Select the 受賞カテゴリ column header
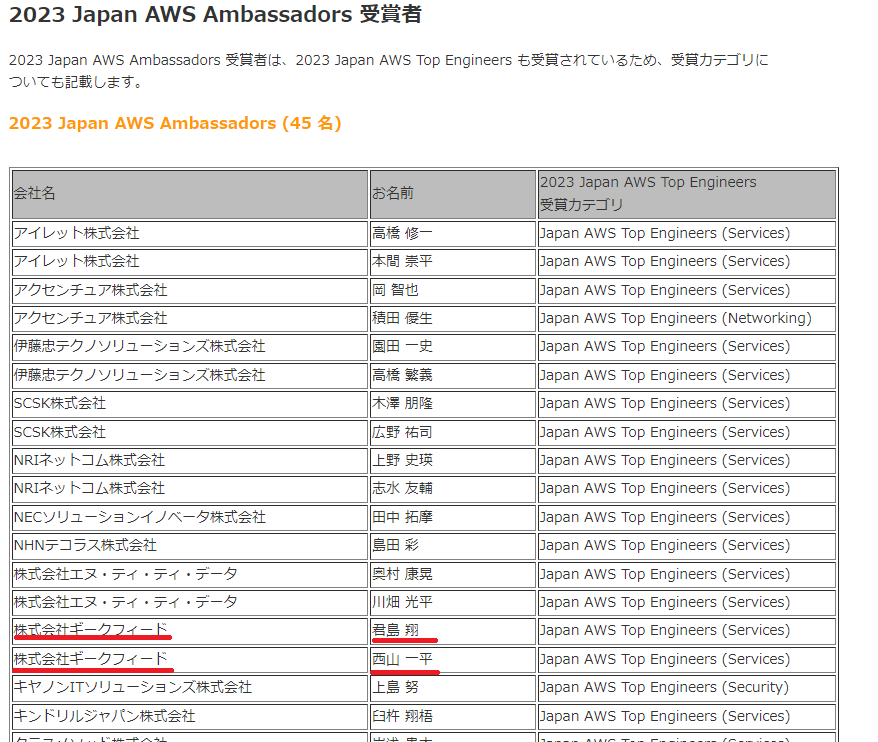Screen dimensions: 878x742 (687, 194)
